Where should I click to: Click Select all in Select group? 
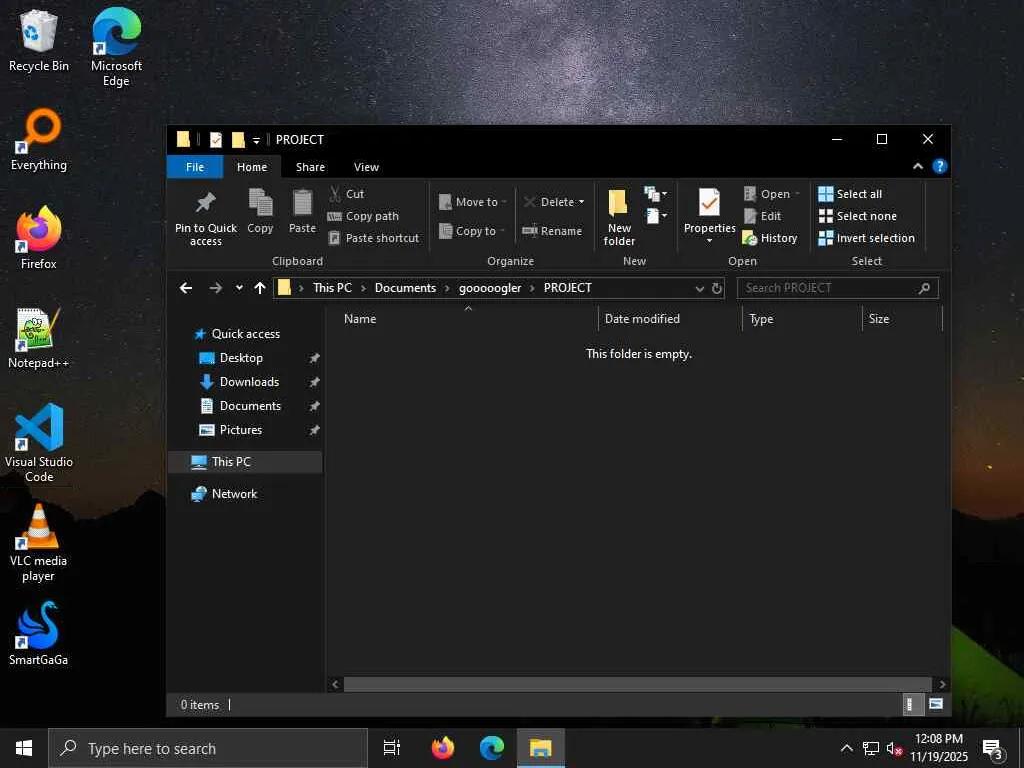850,194
